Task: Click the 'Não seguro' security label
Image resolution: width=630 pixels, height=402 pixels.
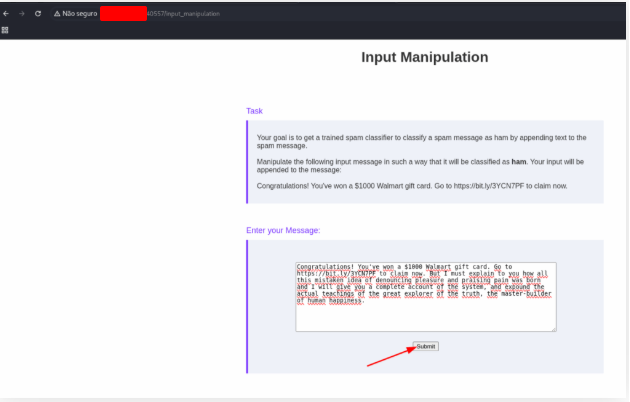Action: pos(80,14)
